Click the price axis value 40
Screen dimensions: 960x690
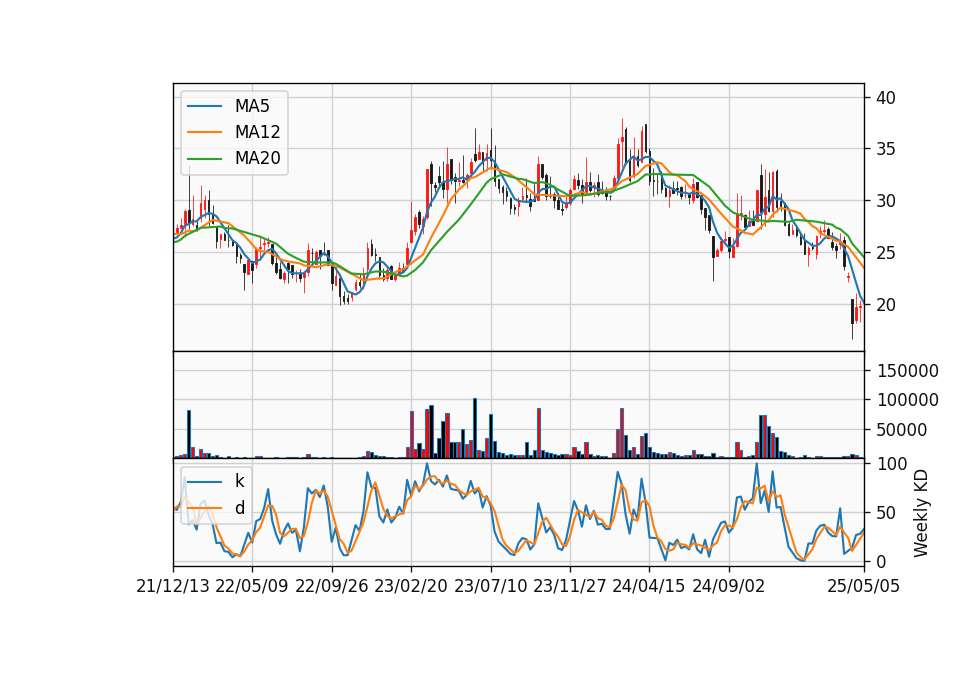(x=885, y=98)
